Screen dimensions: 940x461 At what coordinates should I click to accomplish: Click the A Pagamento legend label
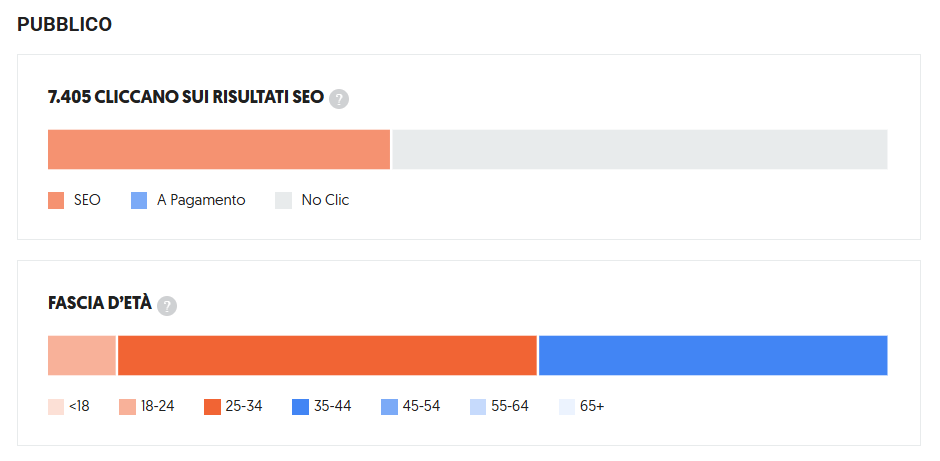pos(201,201)
